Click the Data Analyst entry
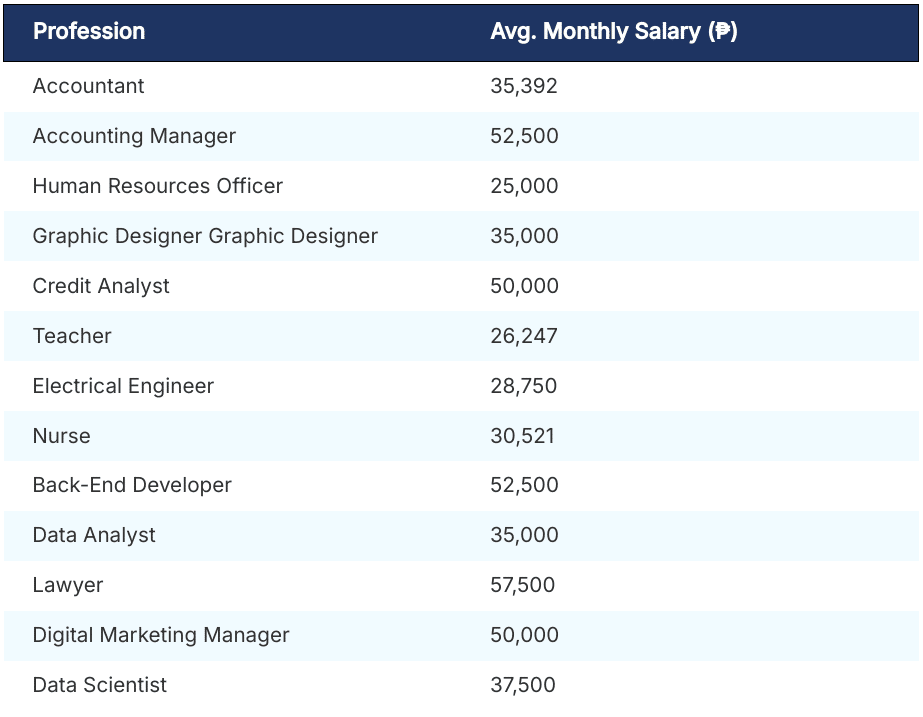 coord(95,535)
